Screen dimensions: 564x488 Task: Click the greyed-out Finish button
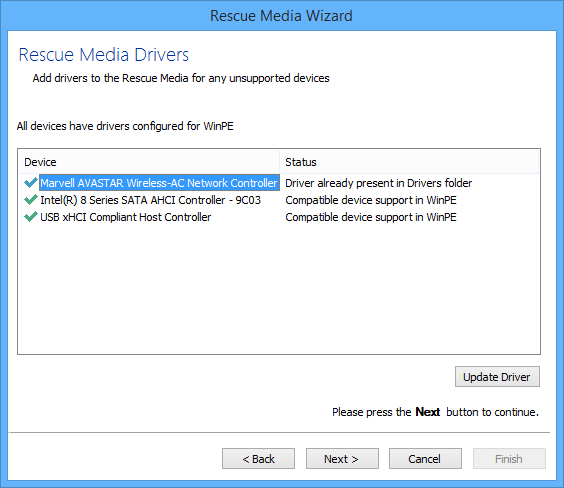click(509, 459)
